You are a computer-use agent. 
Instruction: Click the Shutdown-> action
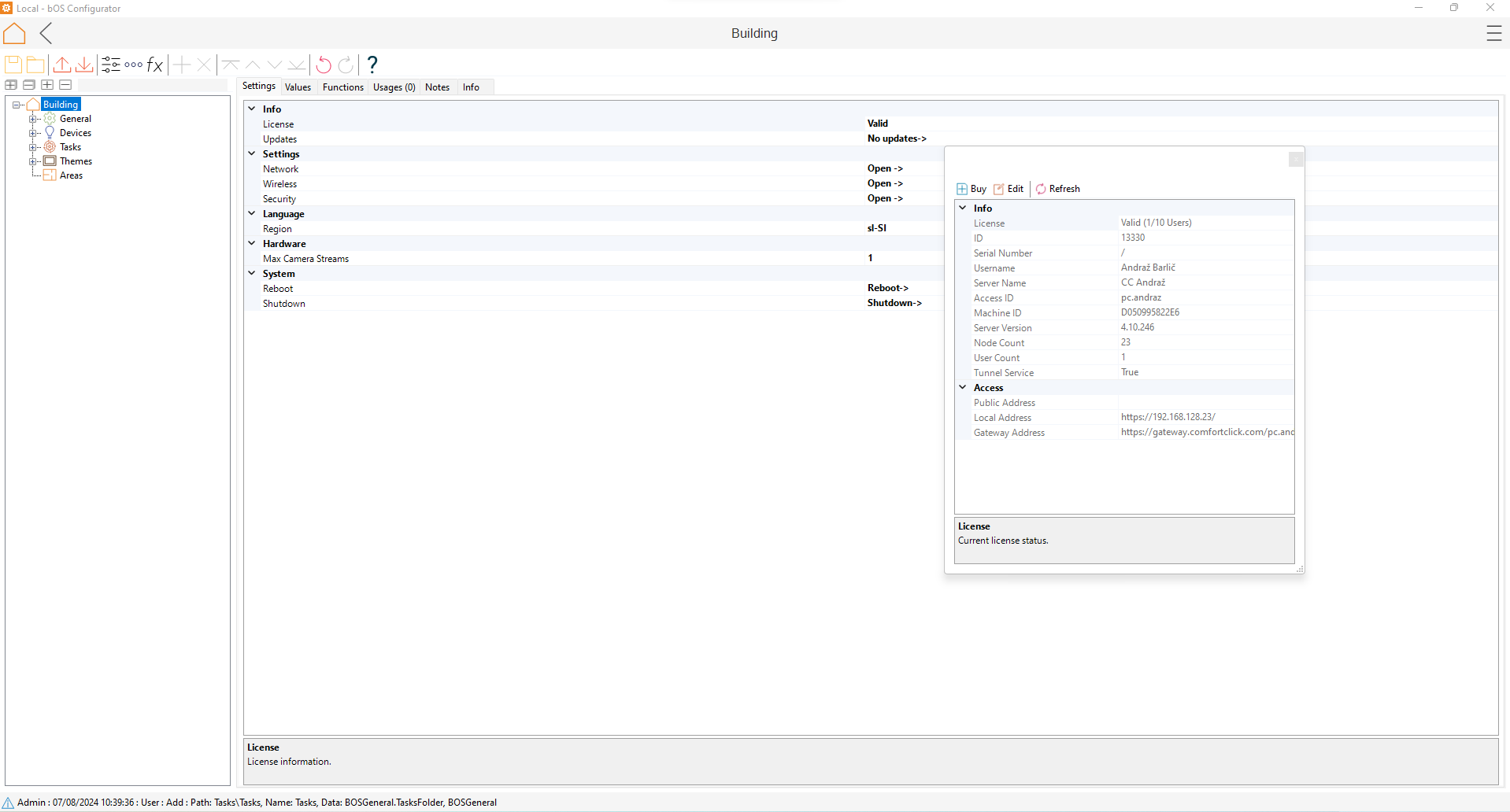(894, 303)
